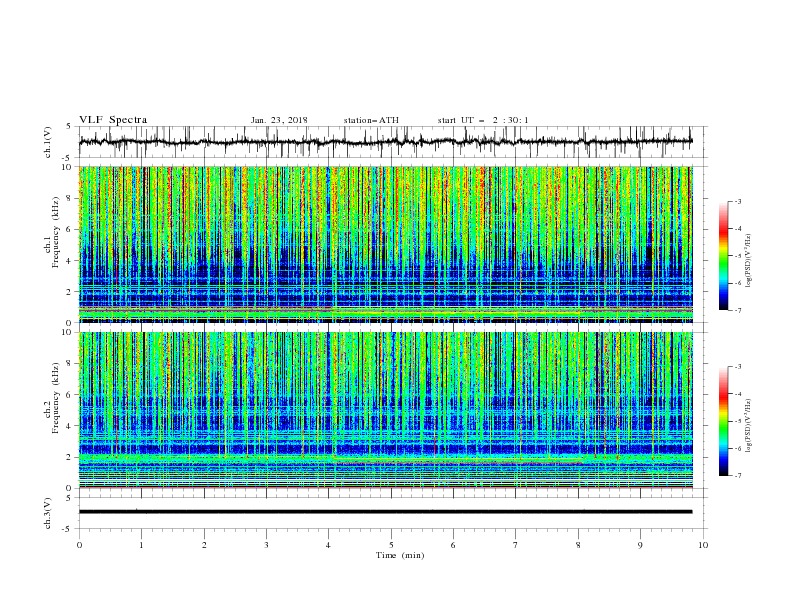Click time axis tick label "5"
Viewport: 792px width, 612px height.
pos(391,545)
